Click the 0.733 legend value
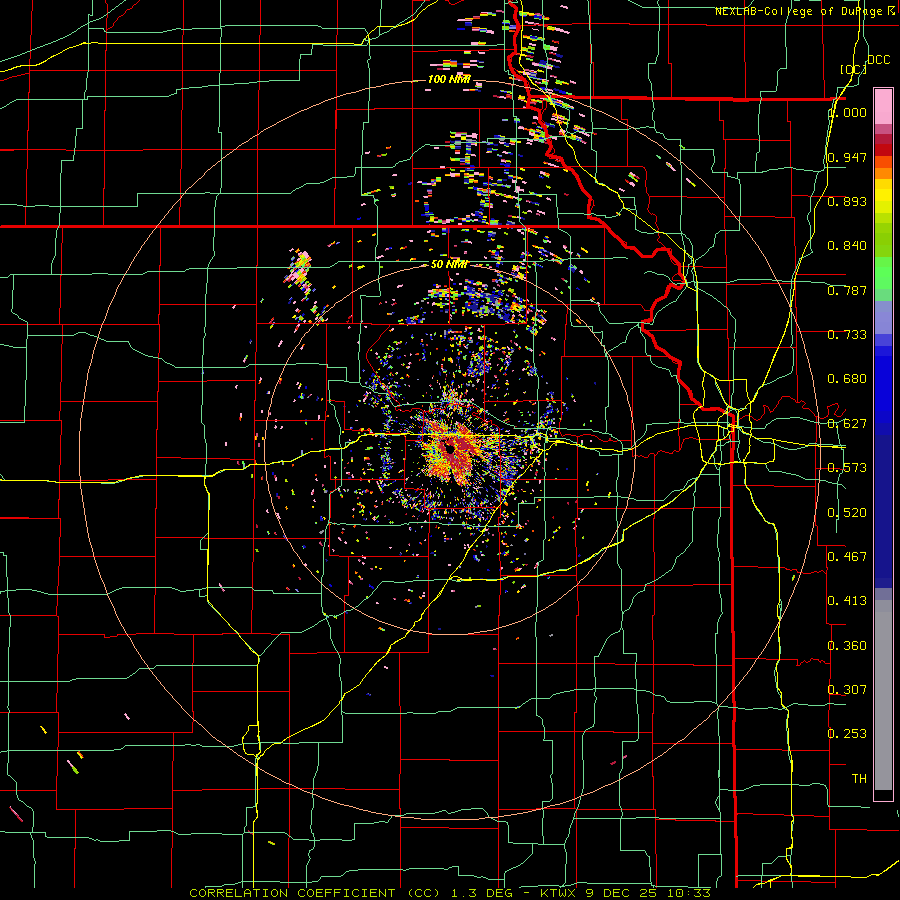Screen dimensions: 900x900 (847, 335)
